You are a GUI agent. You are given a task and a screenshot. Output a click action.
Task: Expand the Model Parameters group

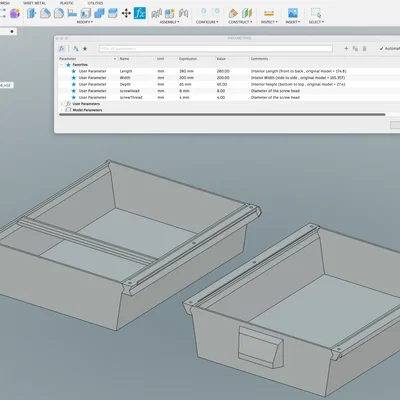point(61,110)
